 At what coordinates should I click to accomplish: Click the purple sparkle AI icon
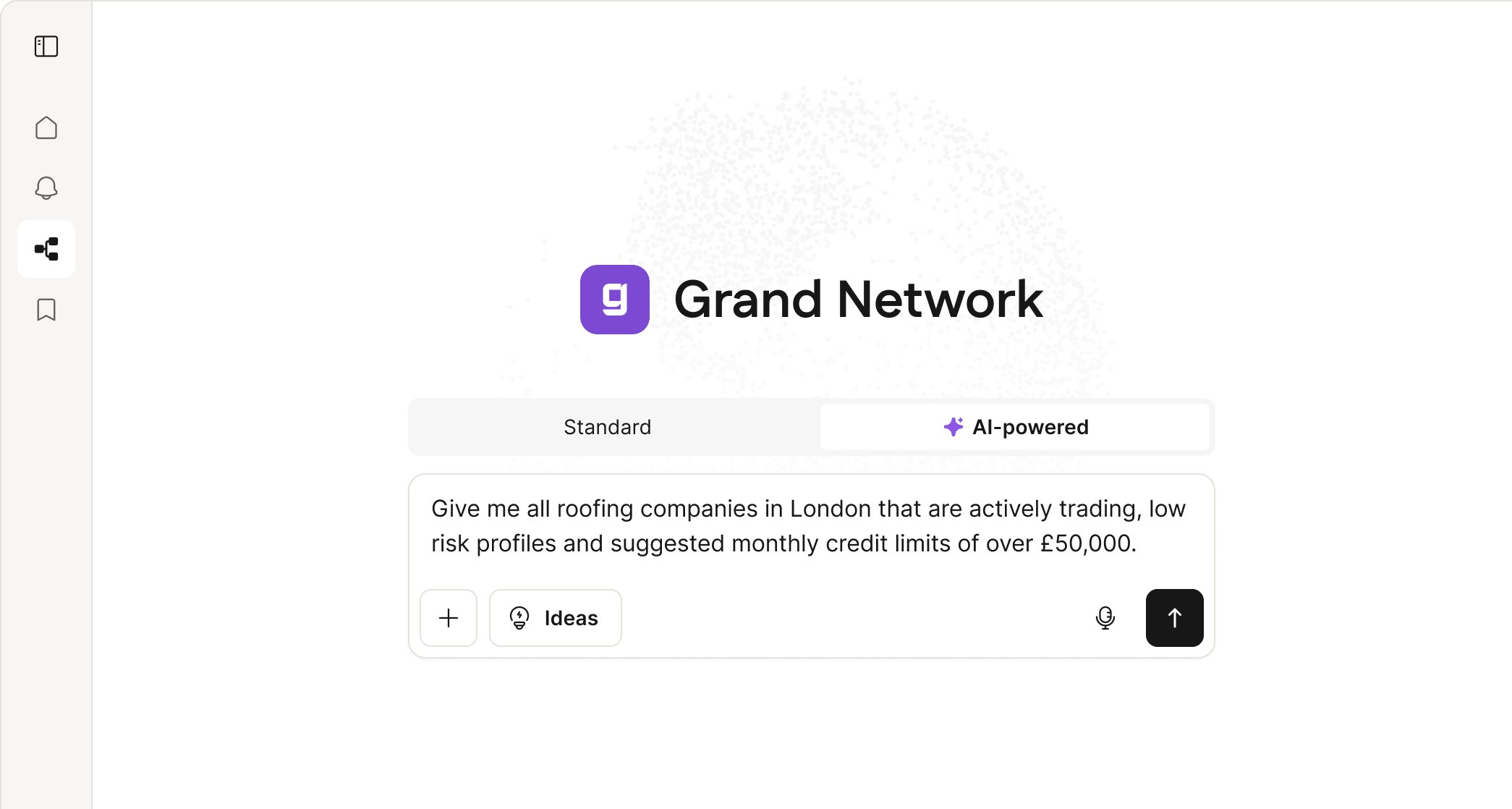point(954,427)
